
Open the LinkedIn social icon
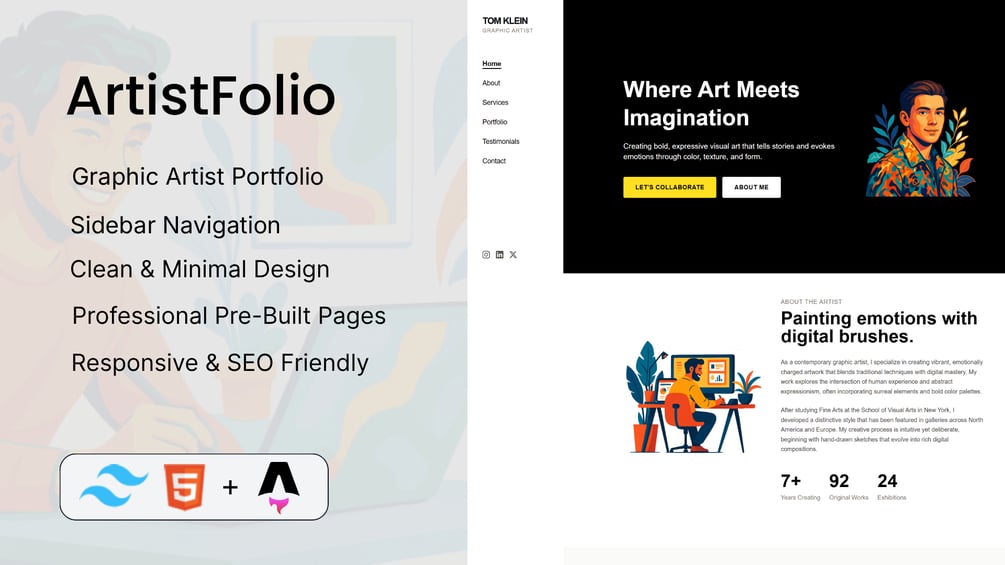point(499,255)
